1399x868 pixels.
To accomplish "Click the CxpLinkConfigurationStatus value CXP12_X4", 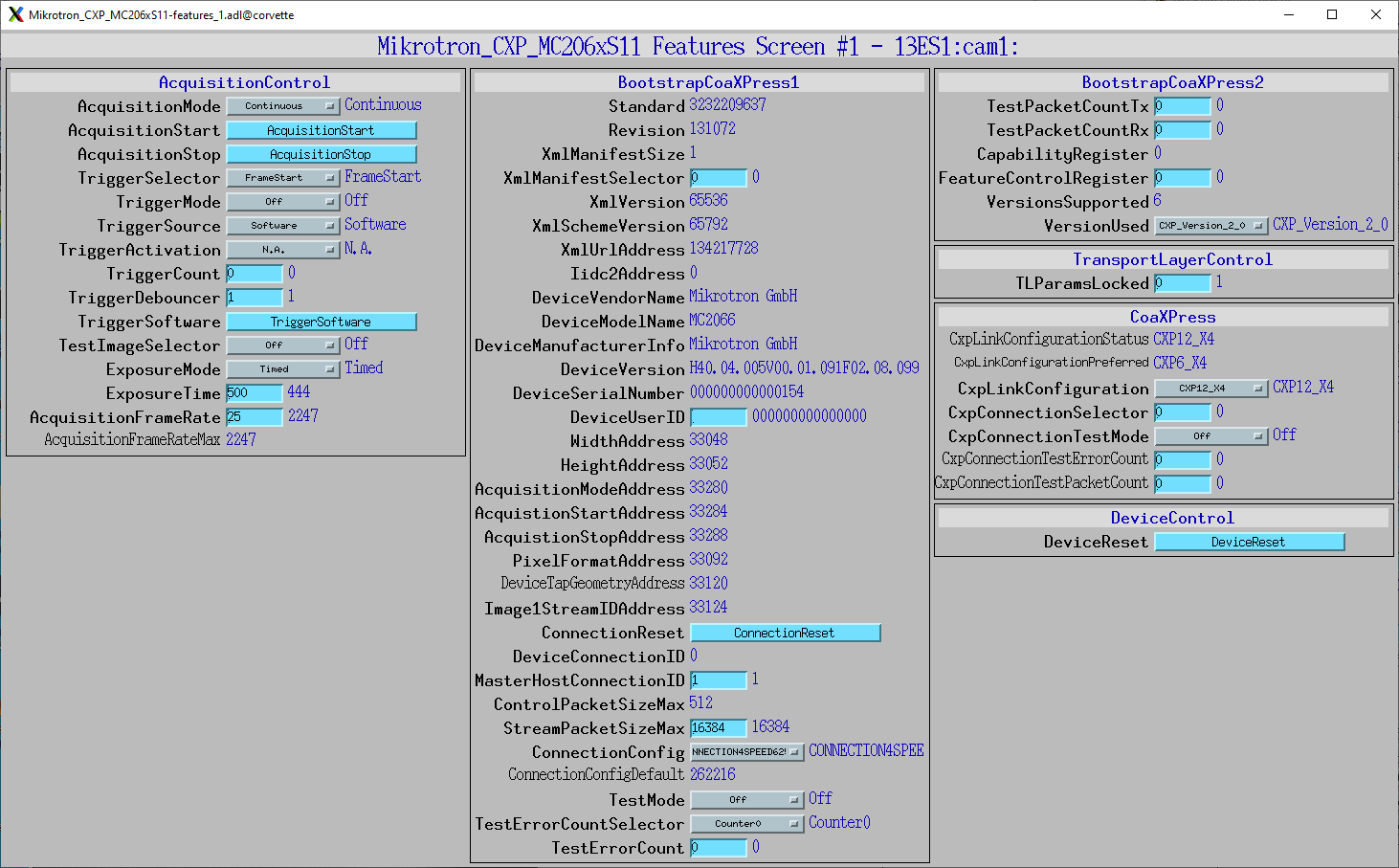I will [x=1184, y=339].
